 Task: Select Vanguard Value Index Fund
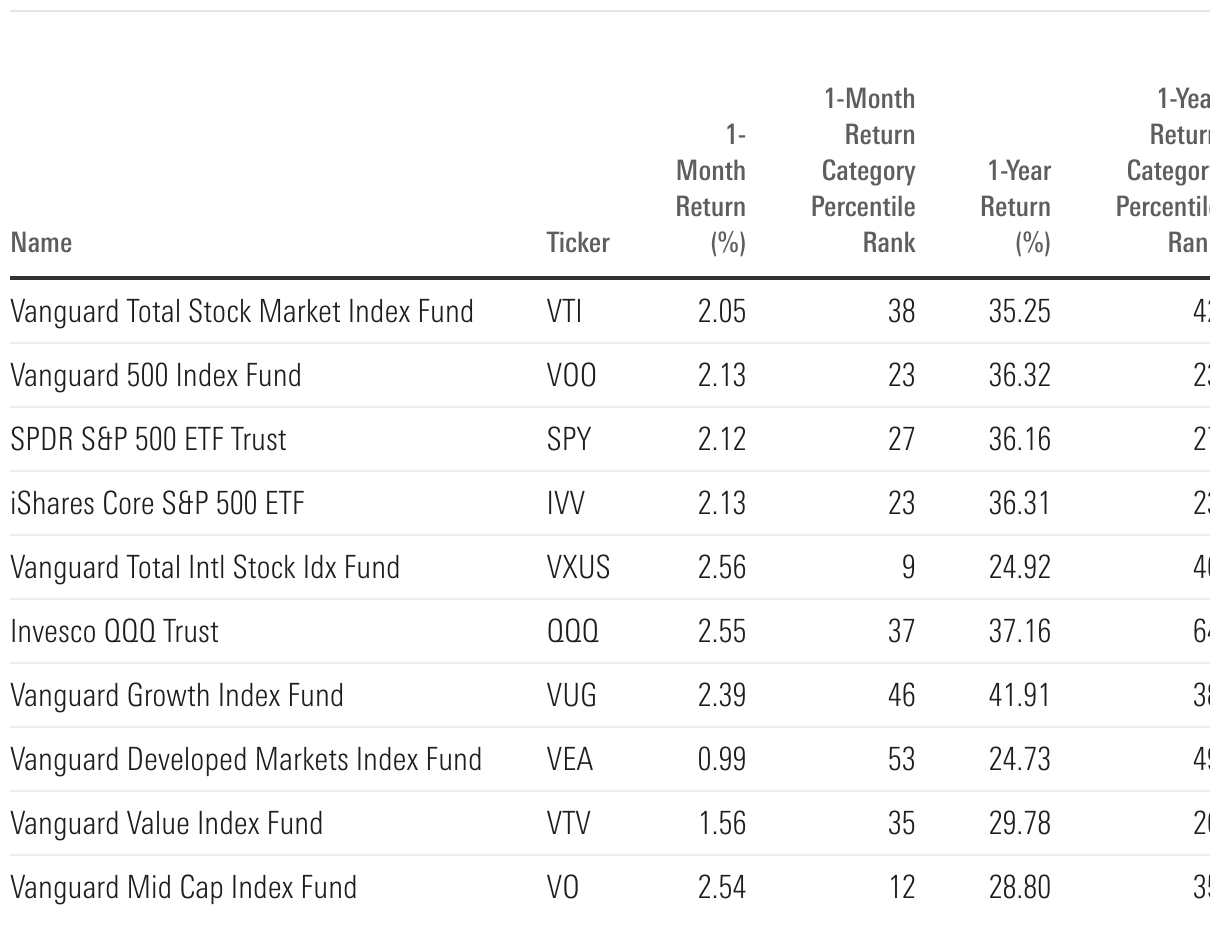click(x=167, y=824)
